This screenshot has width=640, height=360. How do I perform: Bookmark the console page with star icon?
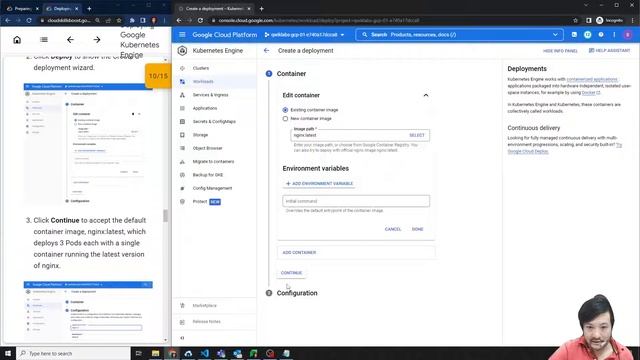576,20
